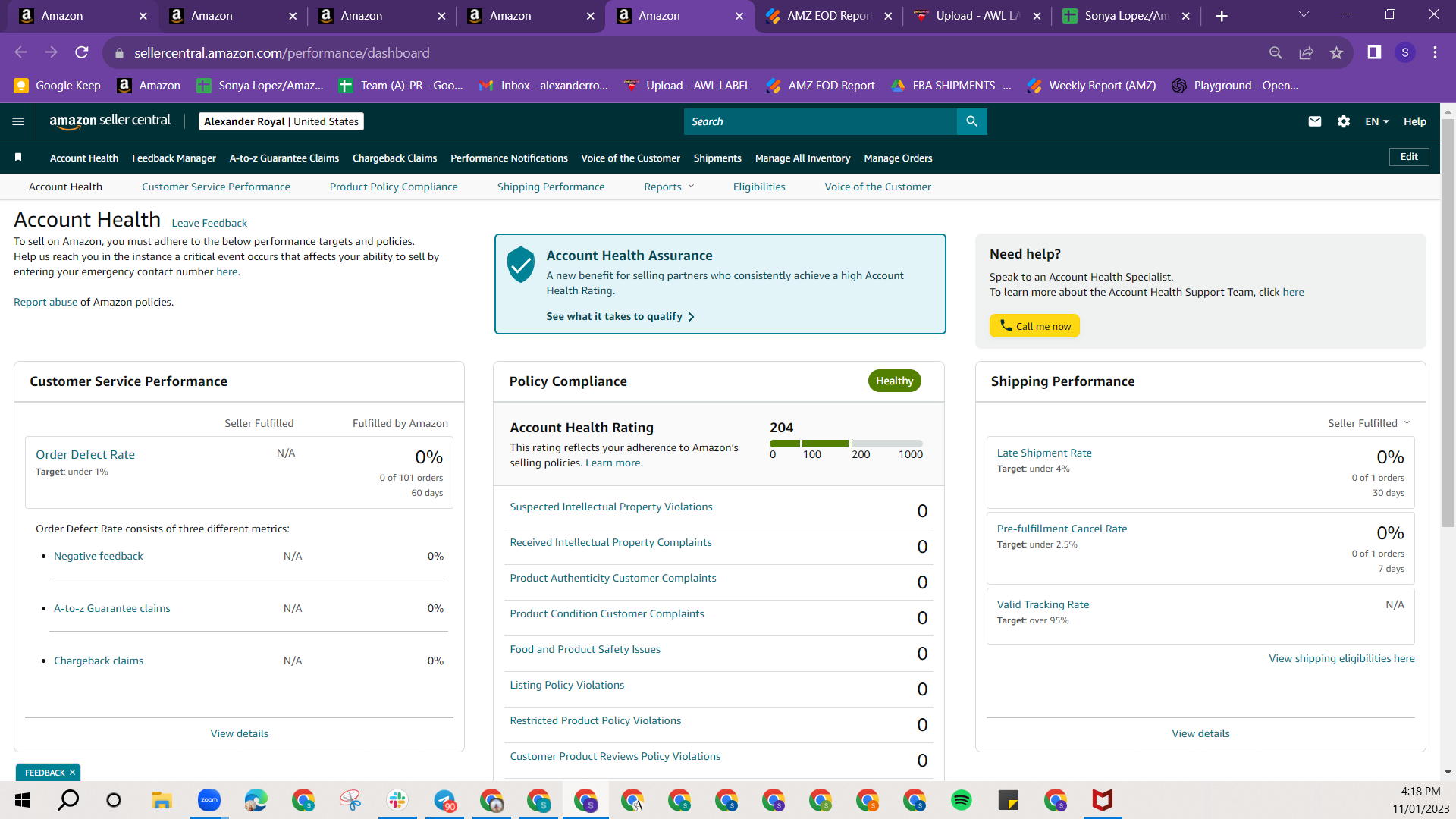
Task: Click the Report abuse link
Action: [x=45, y=302]
